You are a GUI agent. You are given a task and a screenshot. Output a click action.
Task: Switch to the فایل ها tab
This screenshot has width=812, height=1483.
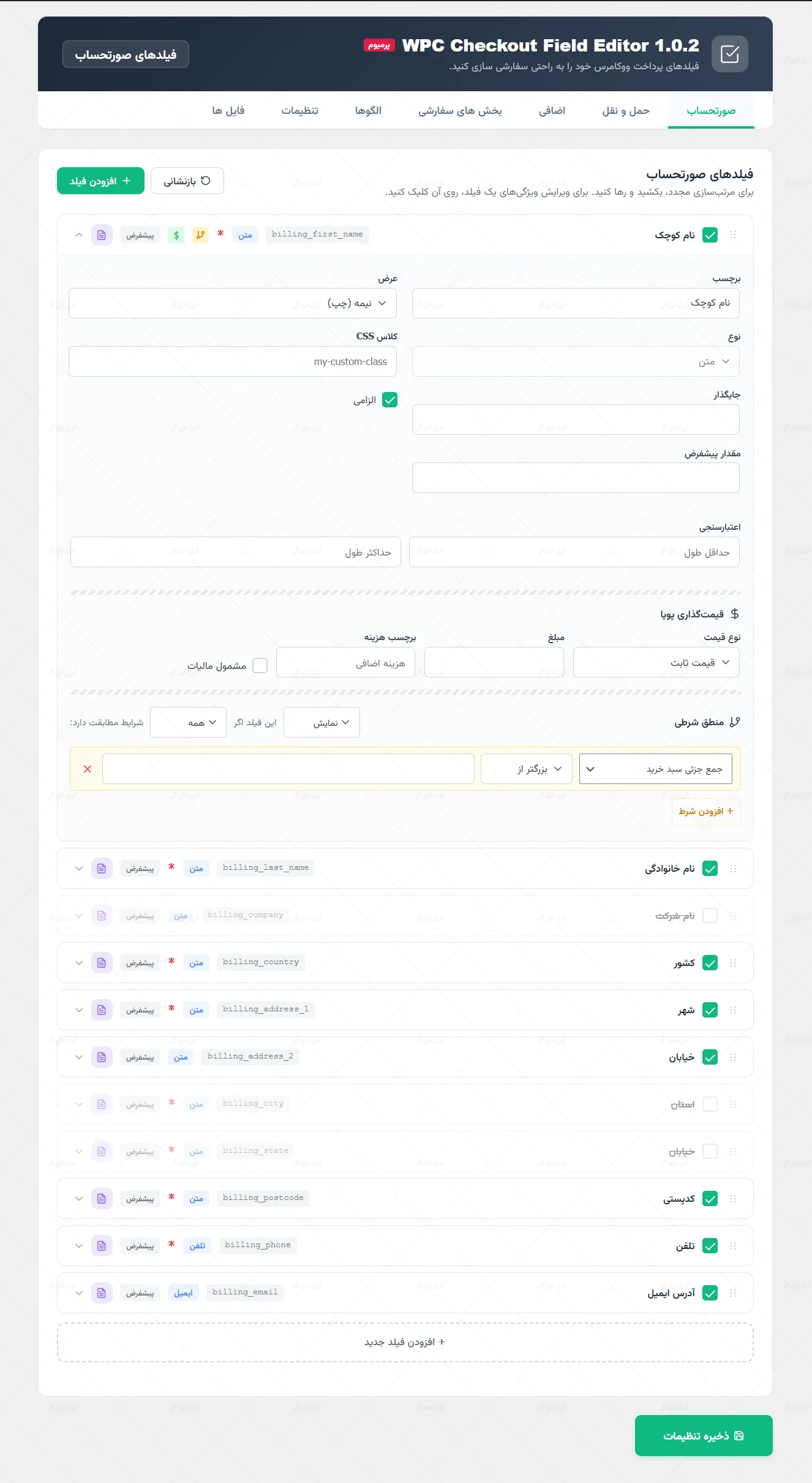pos(228,110)
